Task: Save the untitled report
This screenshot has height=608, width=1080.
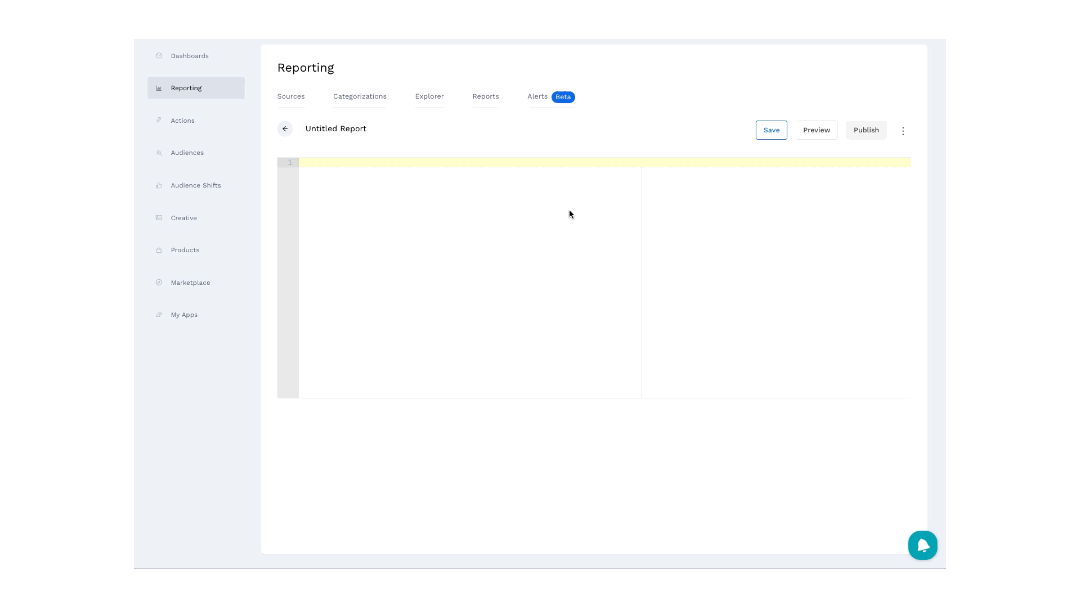Action: coord(771,130)
